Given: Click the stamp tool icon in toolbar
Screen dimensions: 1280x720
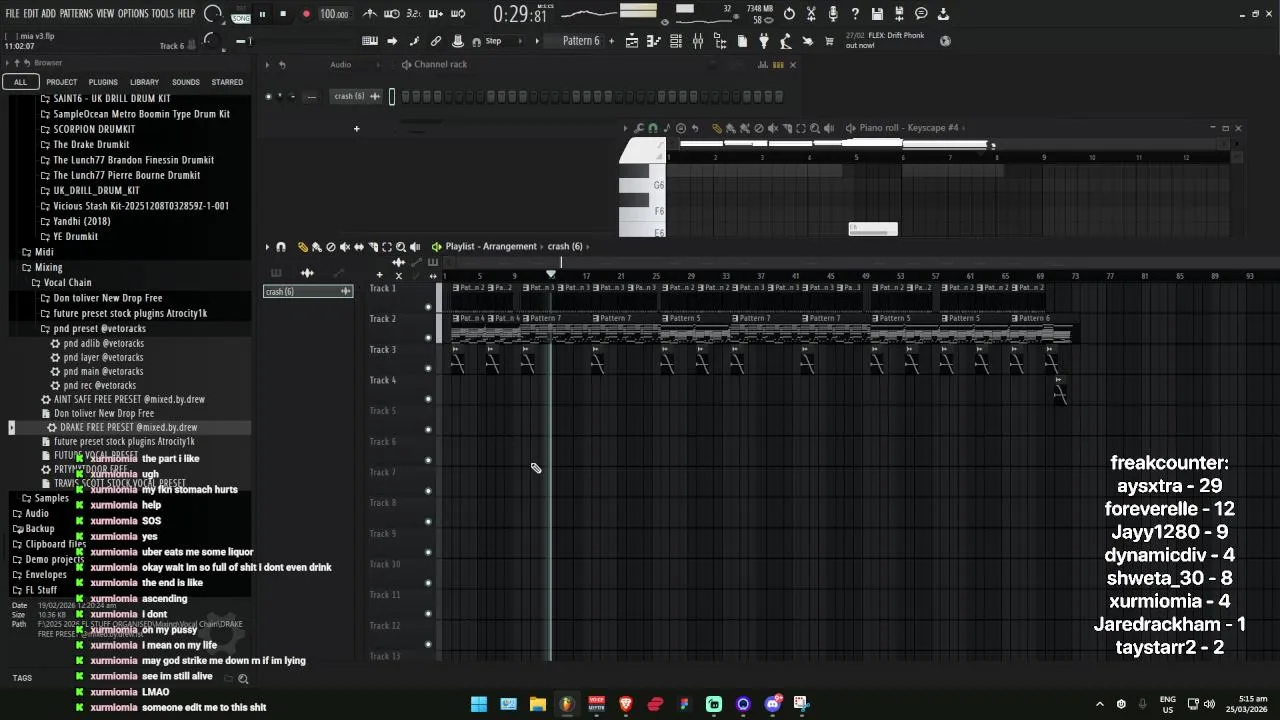Looking at the screenshot, I should [458, 41].
